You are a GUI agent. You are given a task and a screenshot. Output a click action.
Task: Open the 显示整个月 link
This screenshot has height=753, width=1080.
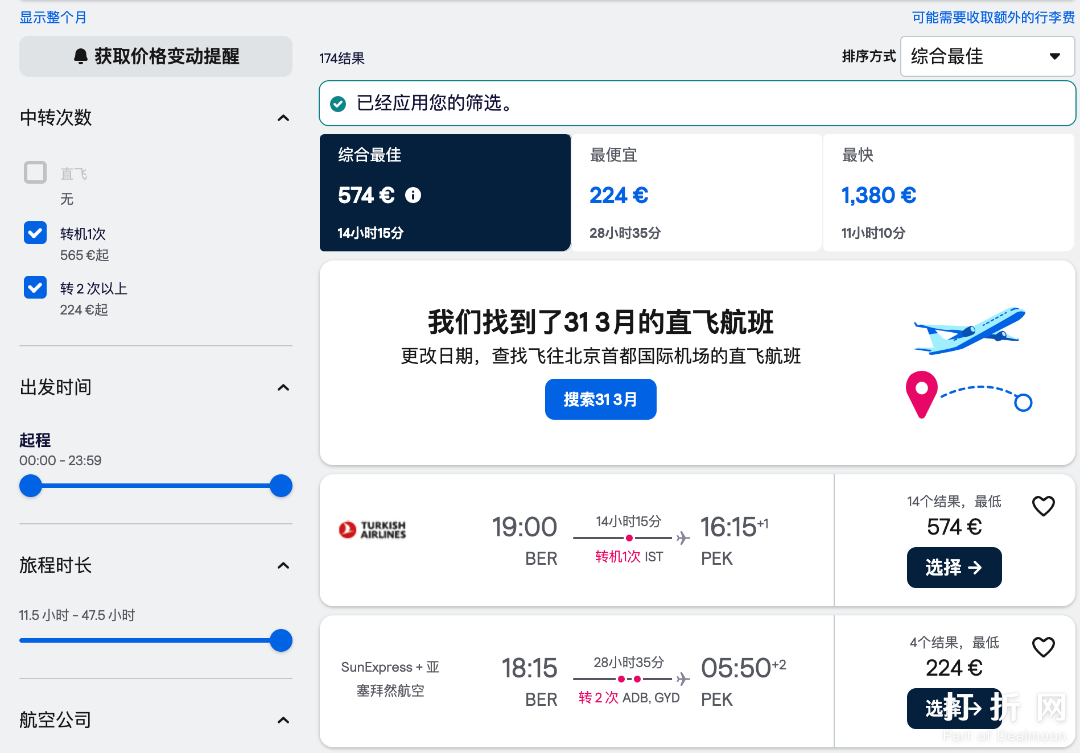[52, 17]
